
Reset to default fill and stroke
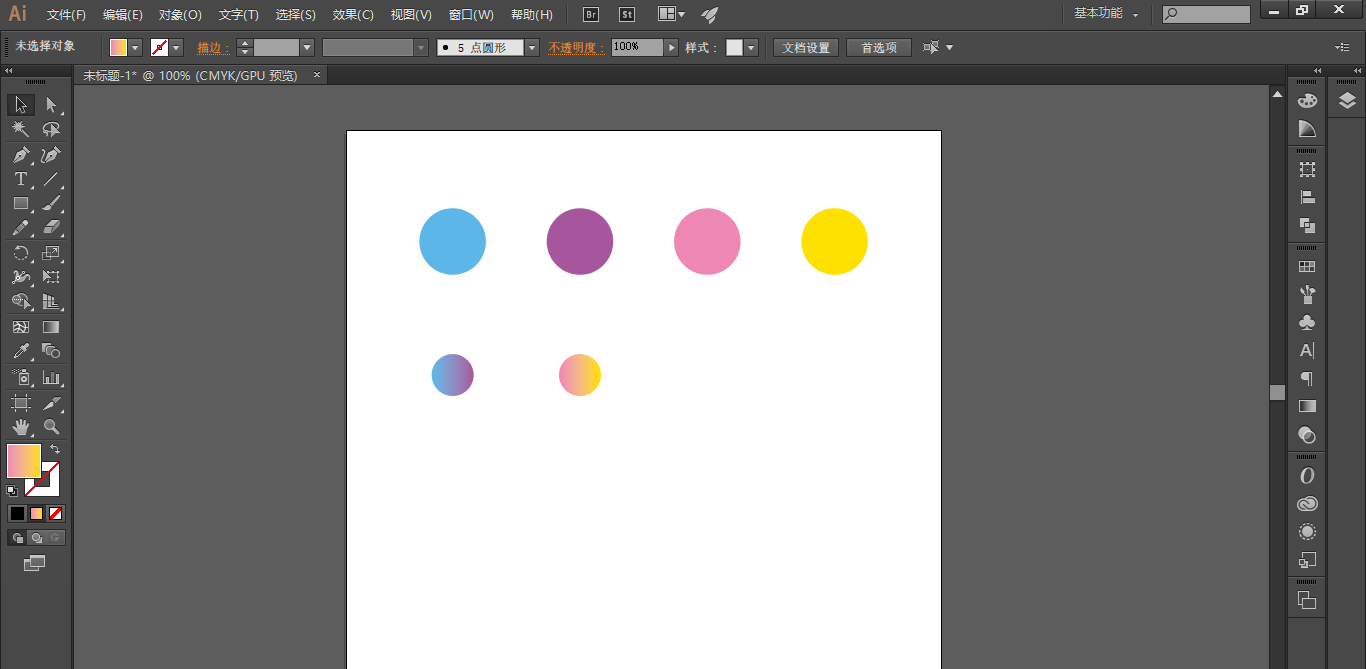tap(12, 490)
